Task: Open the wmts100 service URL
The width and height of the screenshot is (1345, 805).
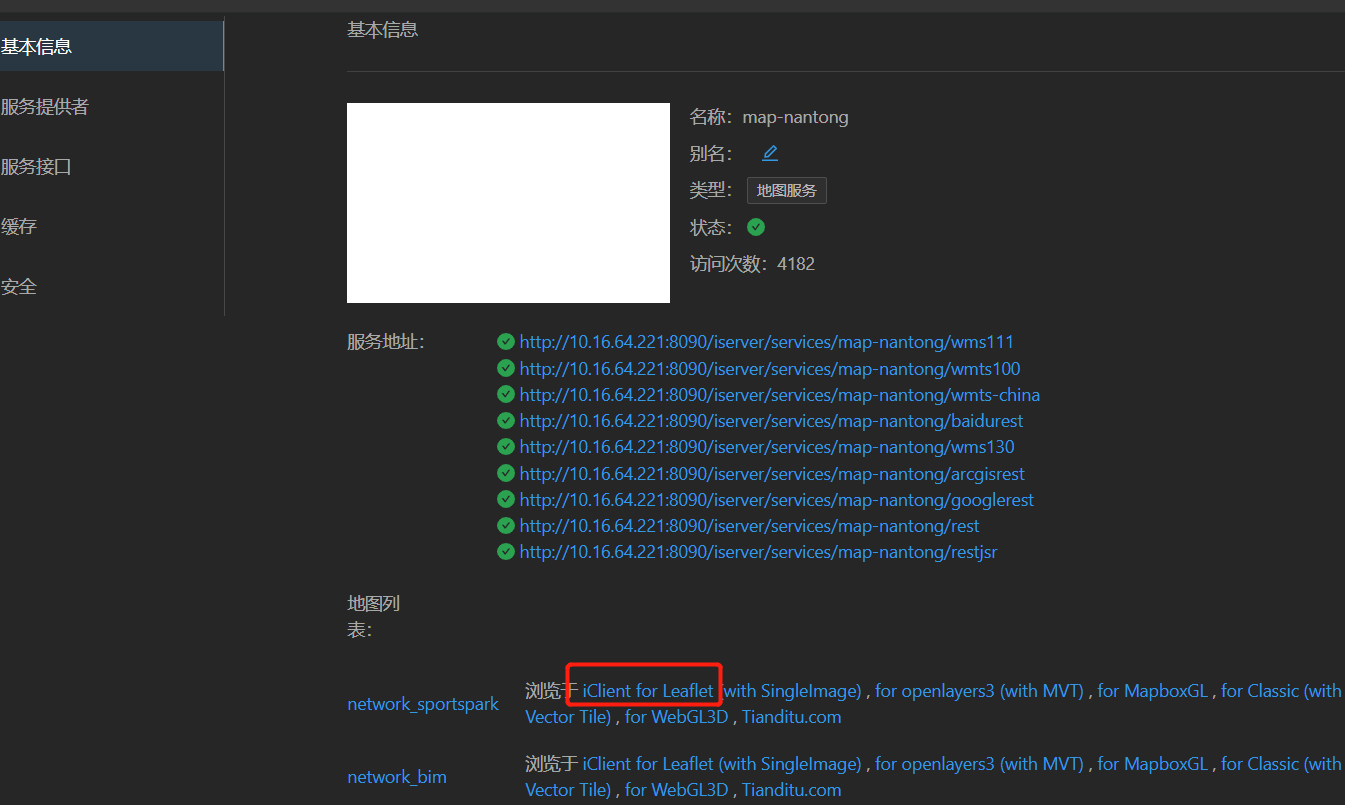Action: pyautogui.click(x=769, y=369)
